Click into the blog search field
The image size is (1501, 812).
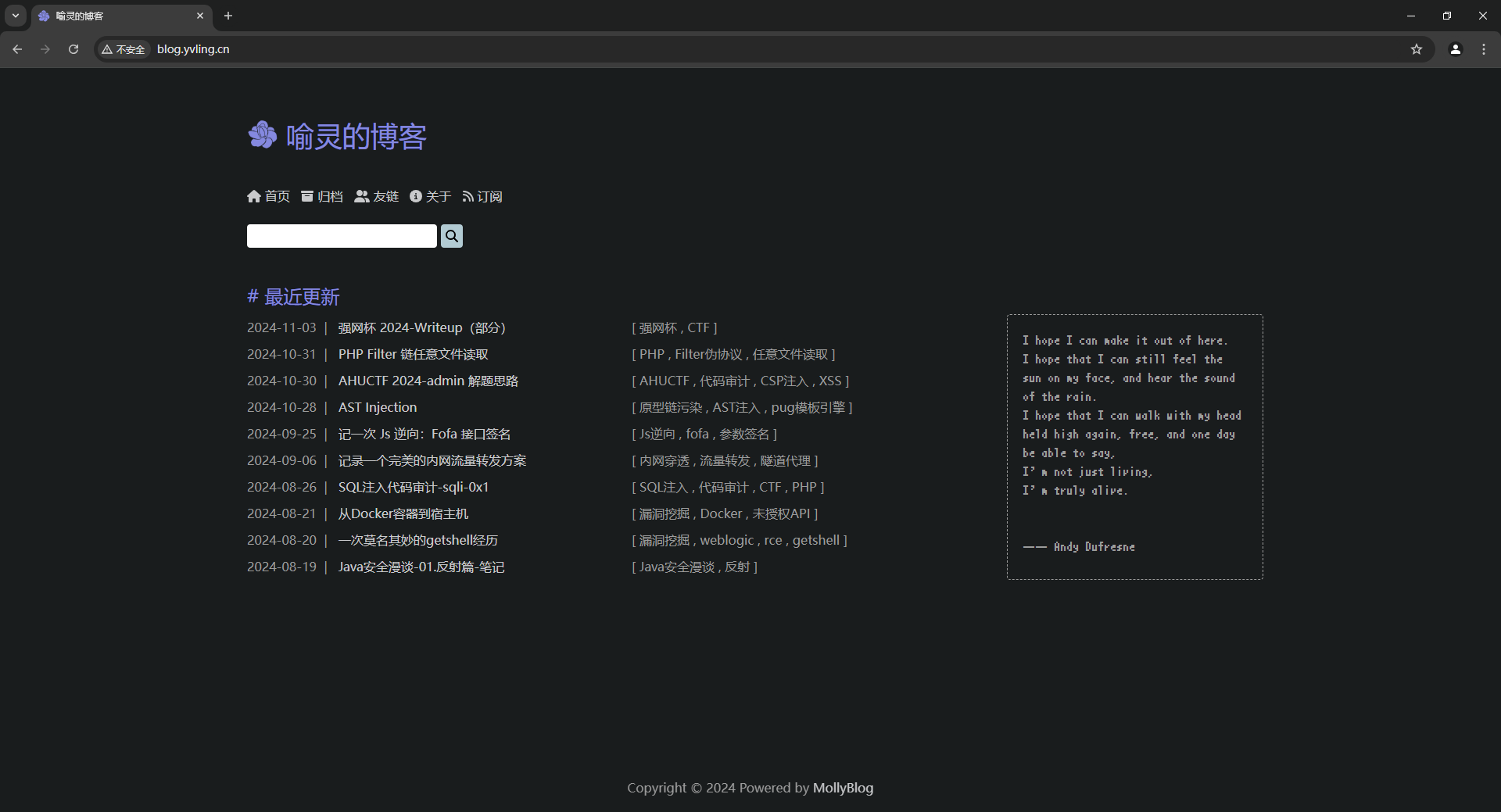click(342, 236)
